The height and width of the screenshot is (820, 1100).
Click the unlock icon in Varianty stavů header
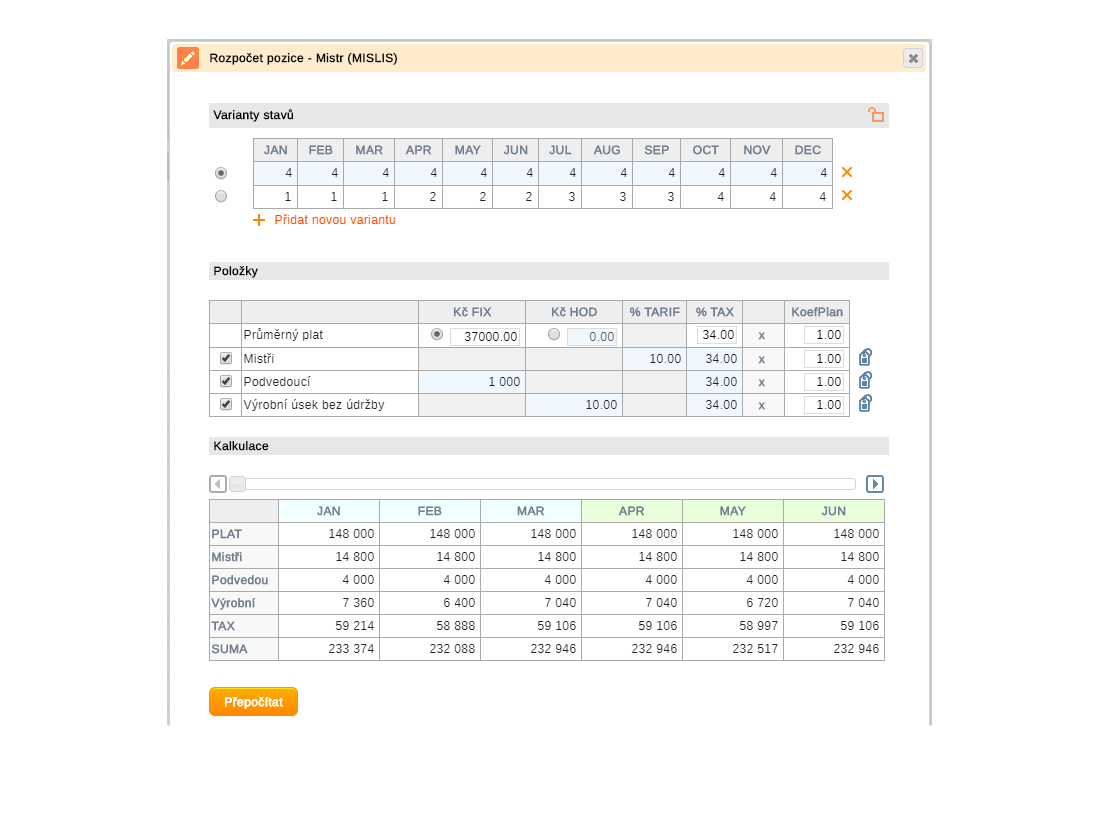tap(876, 115)
